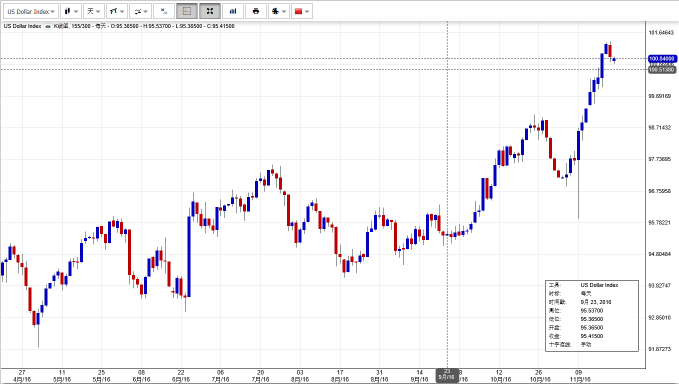
Task: Toggle the grid display button
Action: 187,11
